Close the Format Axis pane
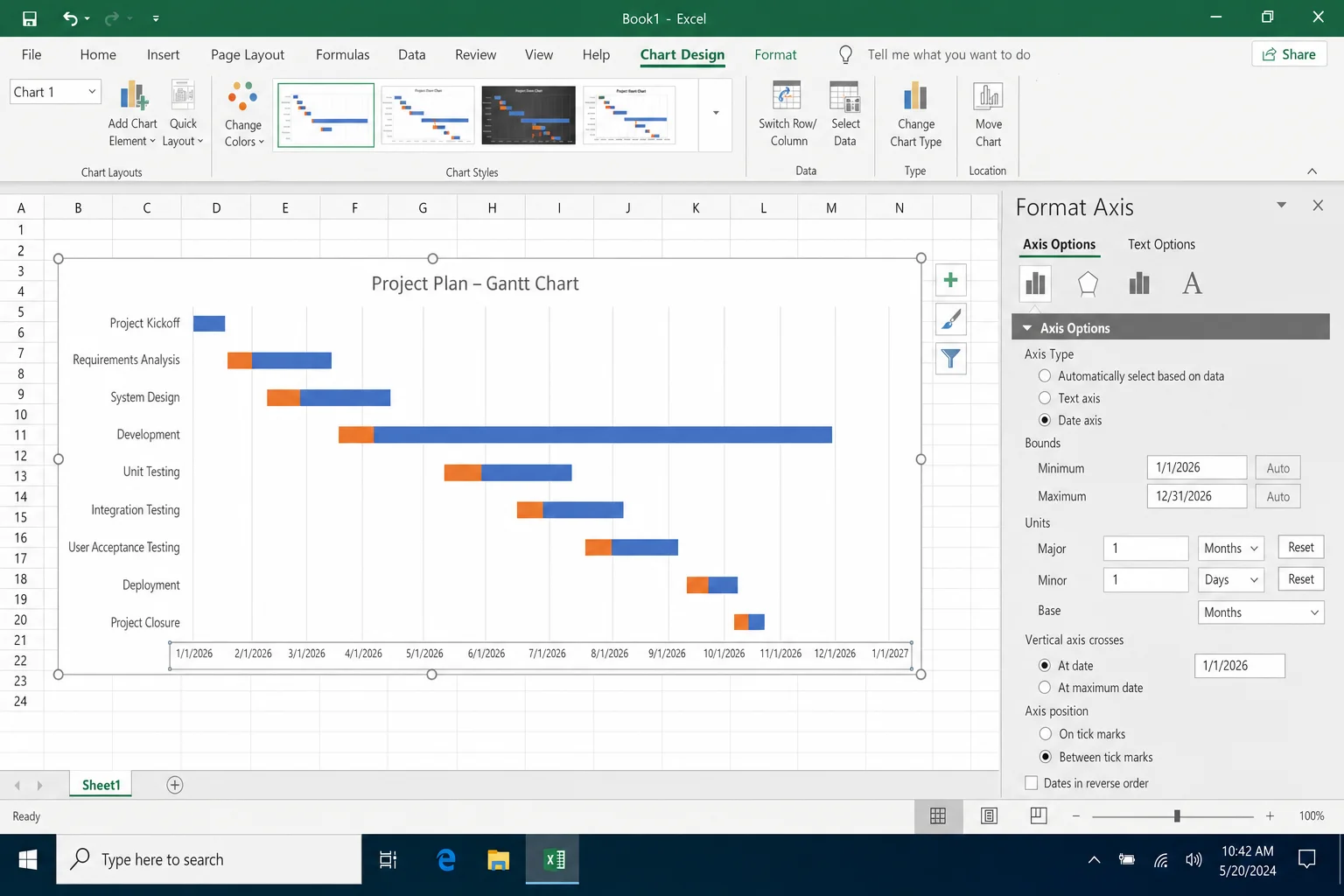The image size is (1344, 896). pos(1318,205)
